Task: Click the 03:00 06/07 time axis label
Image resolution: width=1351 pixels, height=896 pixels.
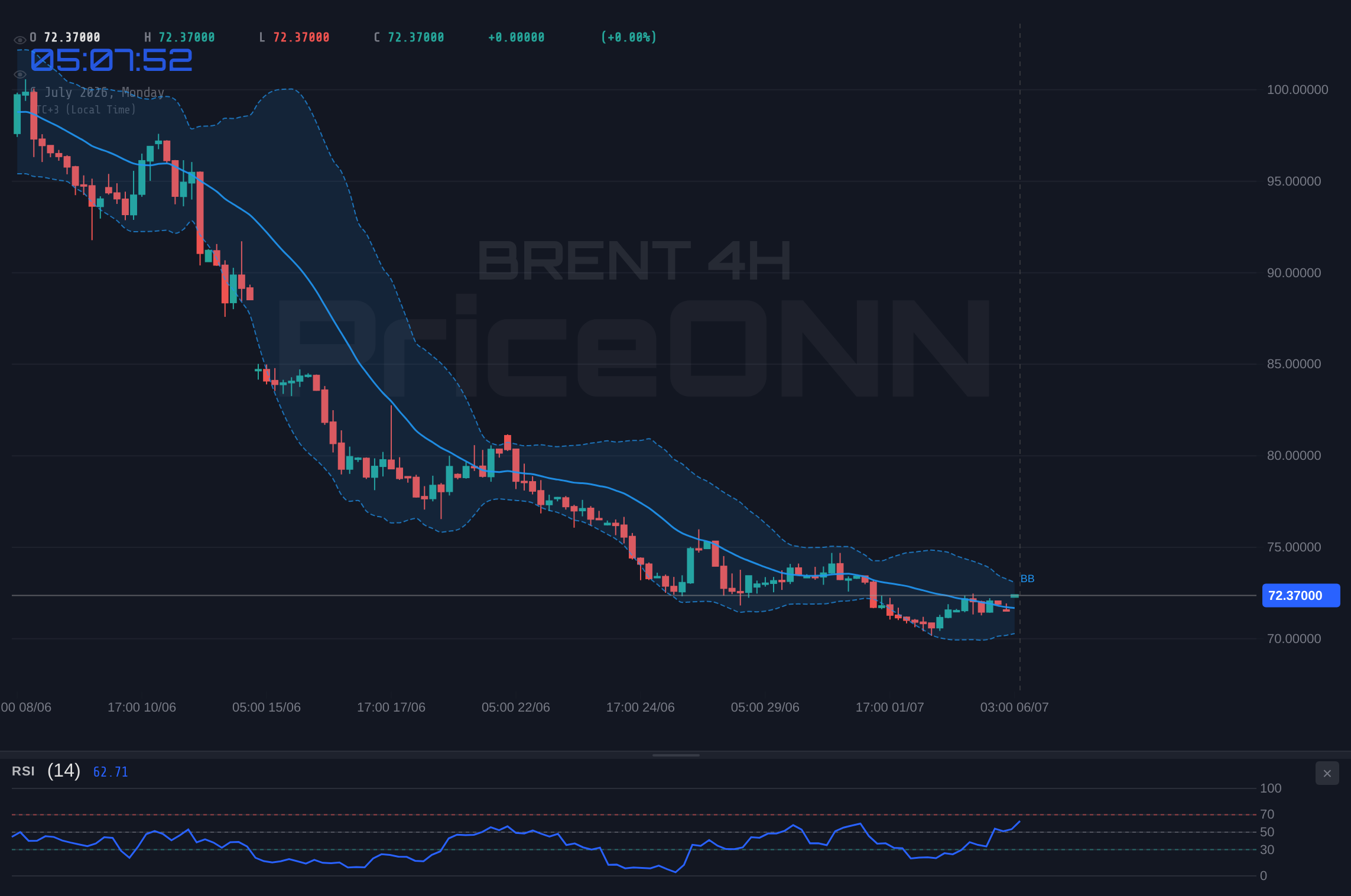Action: pos(1015,707)
